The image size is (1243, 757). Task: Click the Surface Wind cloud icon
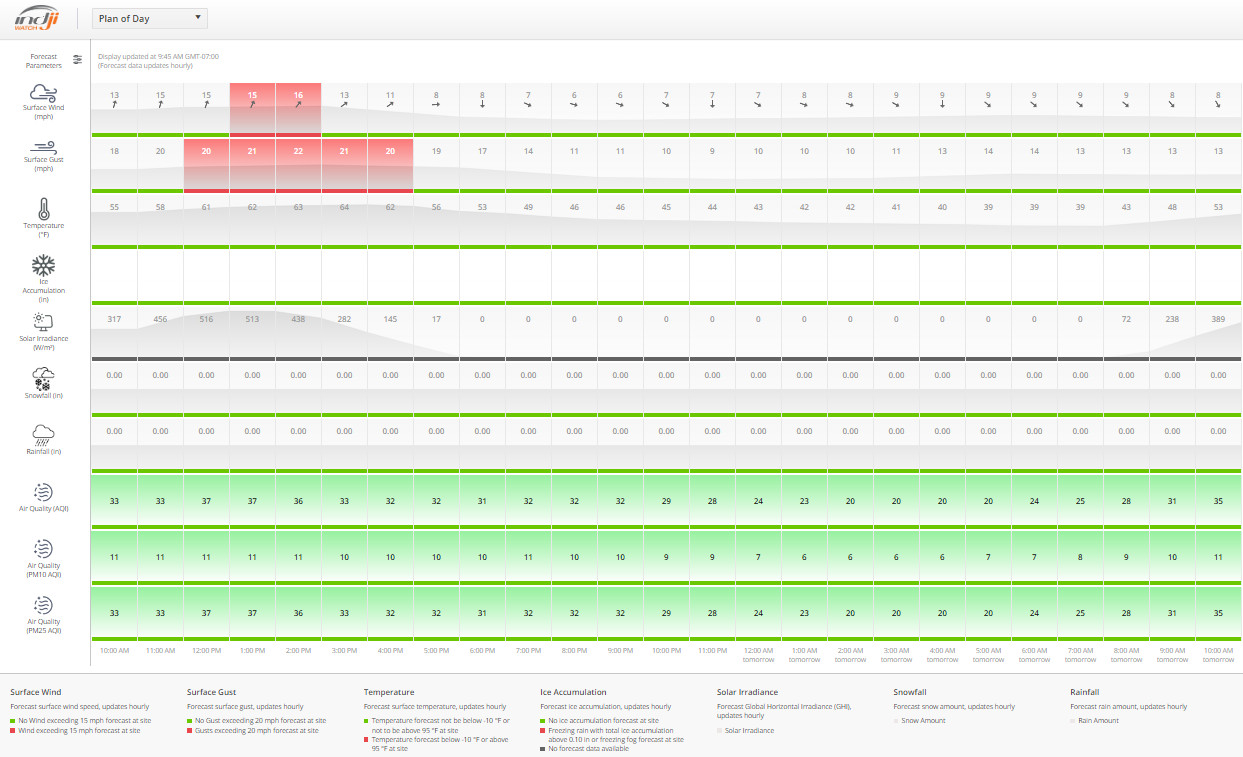[43, 92]
